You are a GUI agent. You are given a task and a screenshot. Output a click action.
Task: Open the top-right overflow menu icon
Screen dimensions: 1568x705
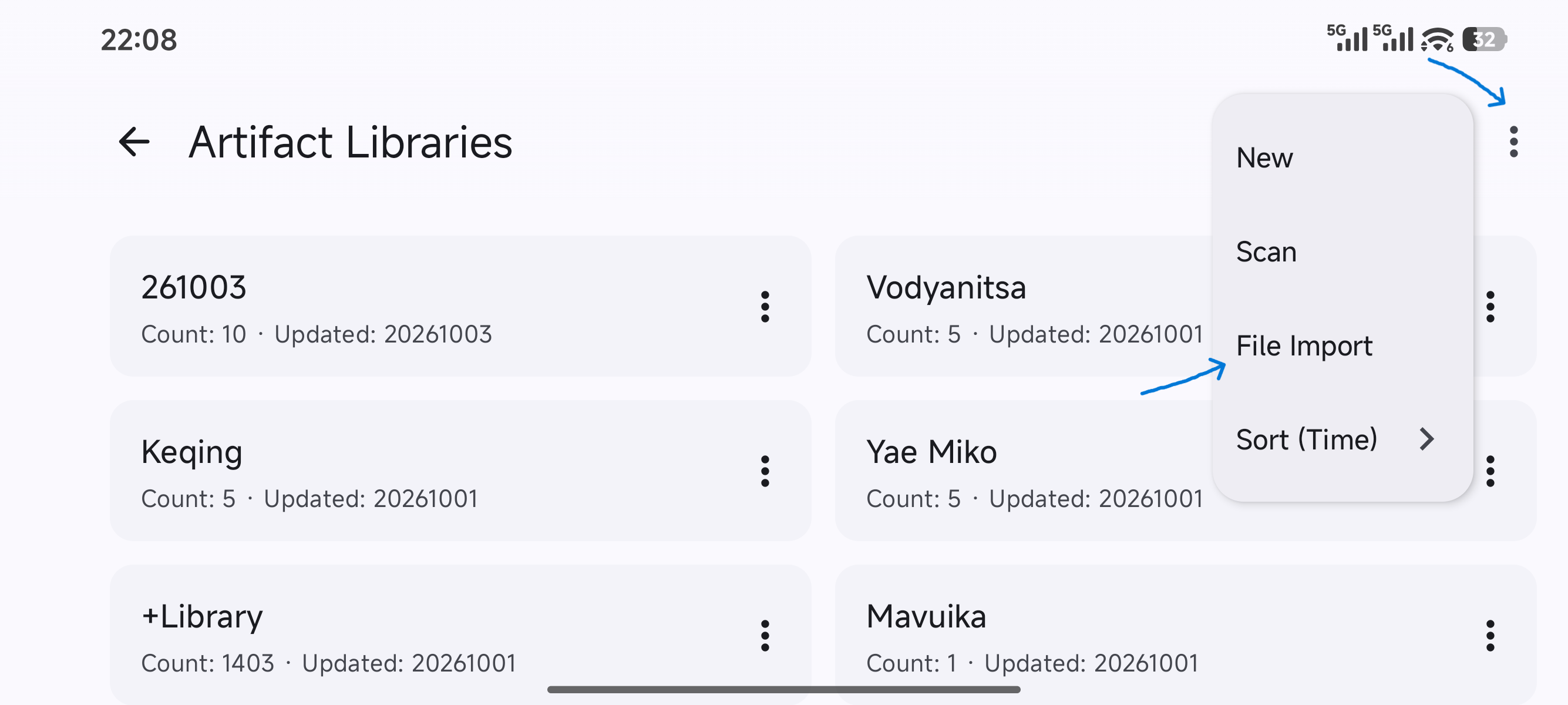(1513, 142)
